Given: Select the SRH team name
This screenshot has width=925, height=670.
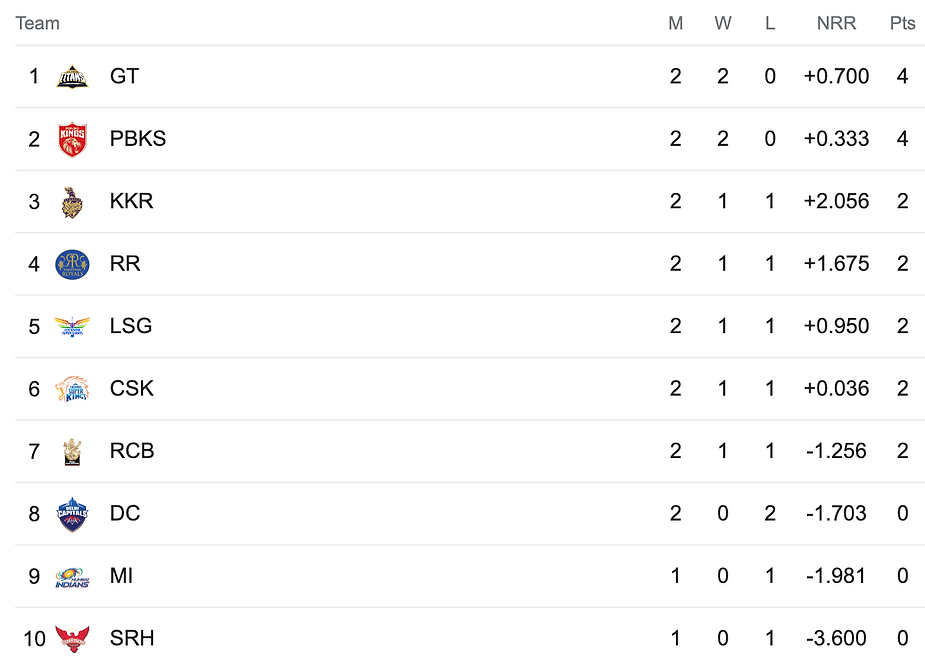Looking at the screenshot, I should [x=132, y=638].
